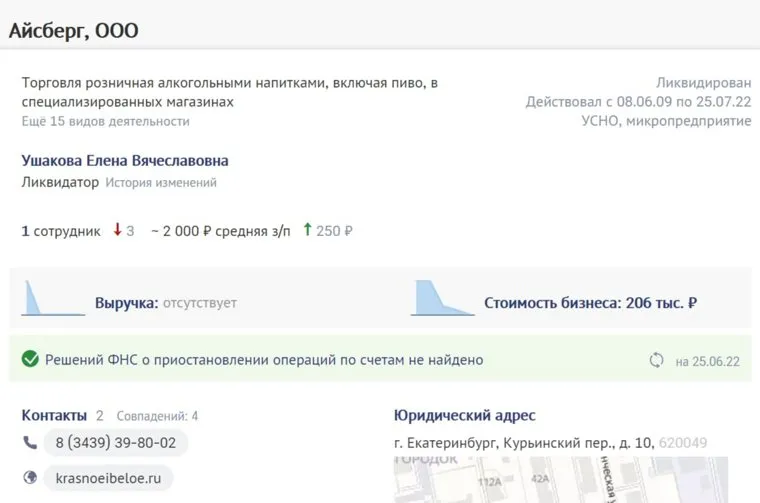Click the red down arrow near employee count

(x=117, y=230)
